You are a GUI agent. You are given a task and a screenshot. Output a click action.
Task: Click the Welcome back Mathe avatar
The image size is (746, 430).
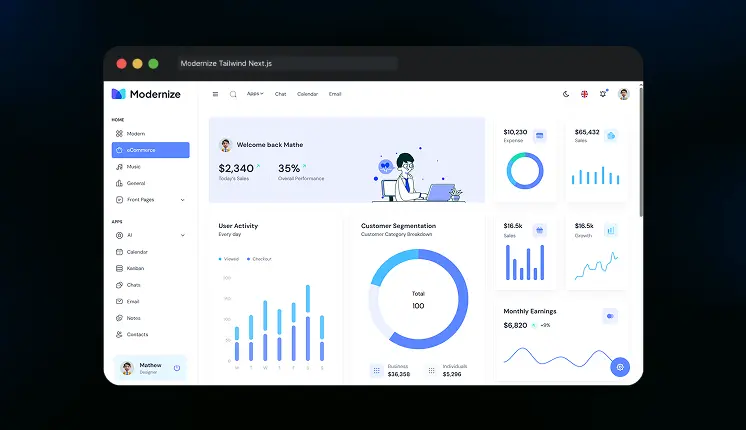[x=225, y=145]
